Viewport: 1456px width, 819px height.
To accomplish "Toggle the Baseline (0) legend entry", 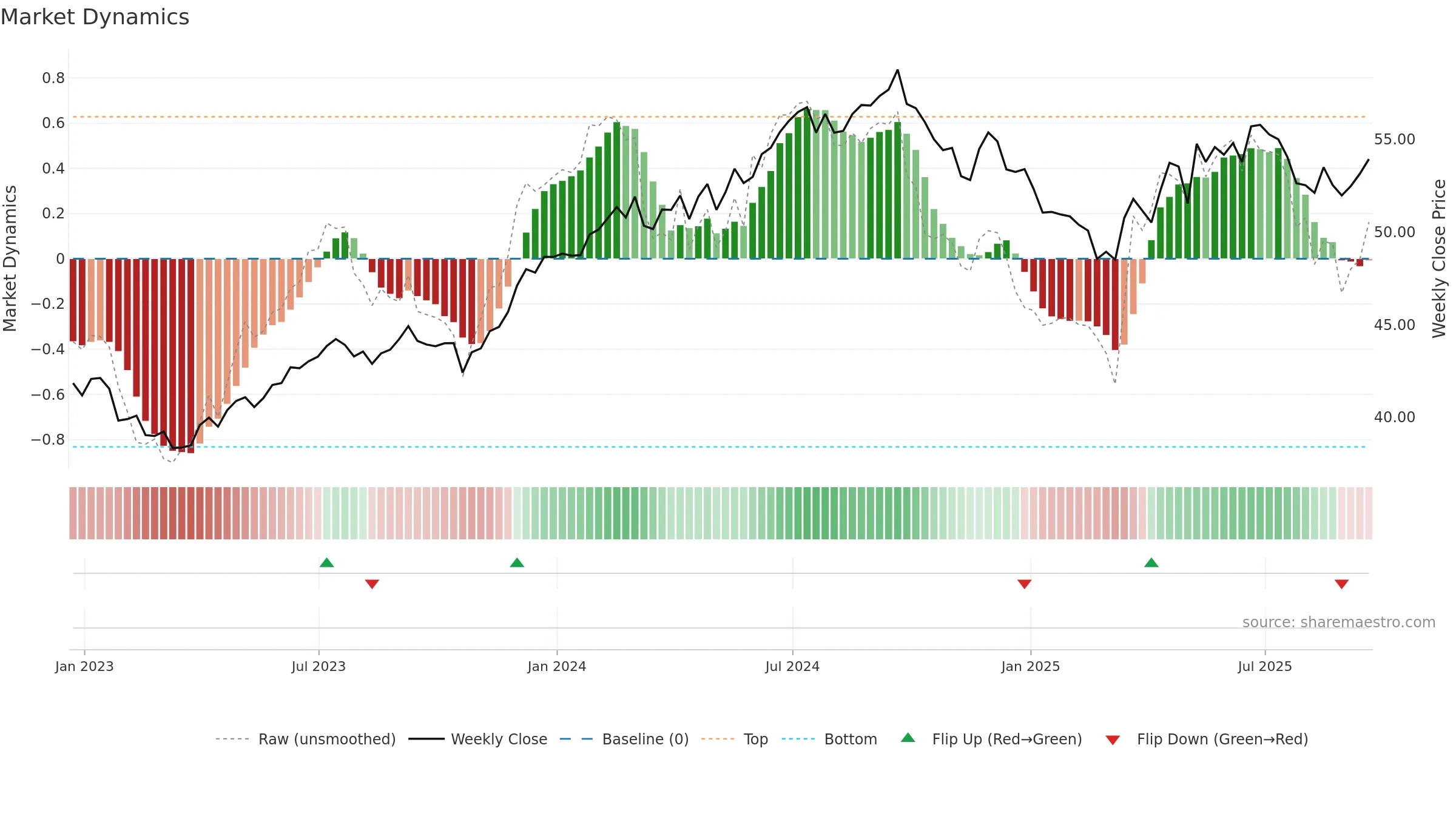I will tap(624, 739).
